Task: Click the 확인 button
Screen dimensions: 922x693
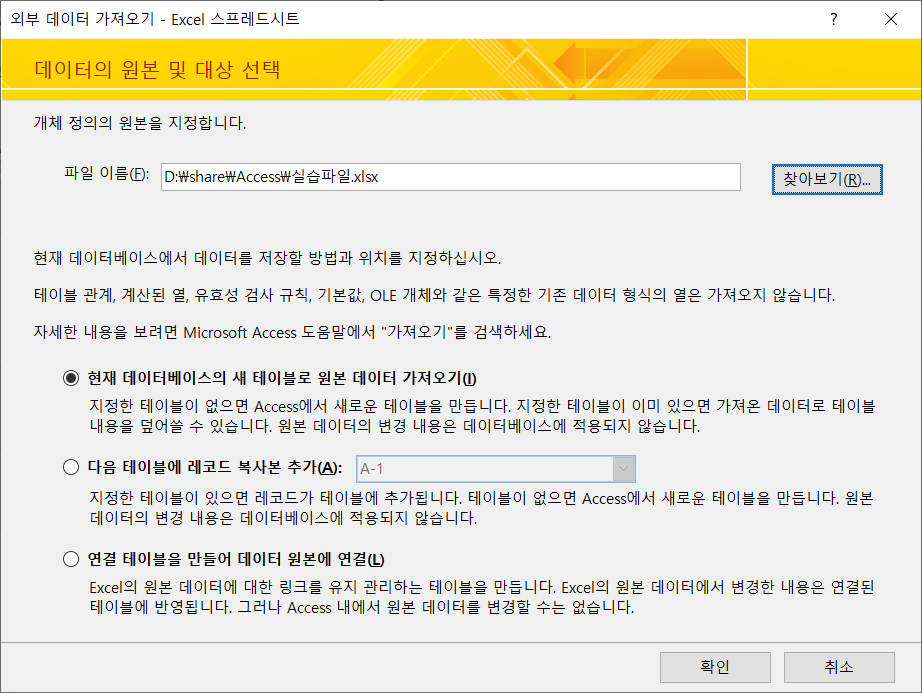Action: 715,667
